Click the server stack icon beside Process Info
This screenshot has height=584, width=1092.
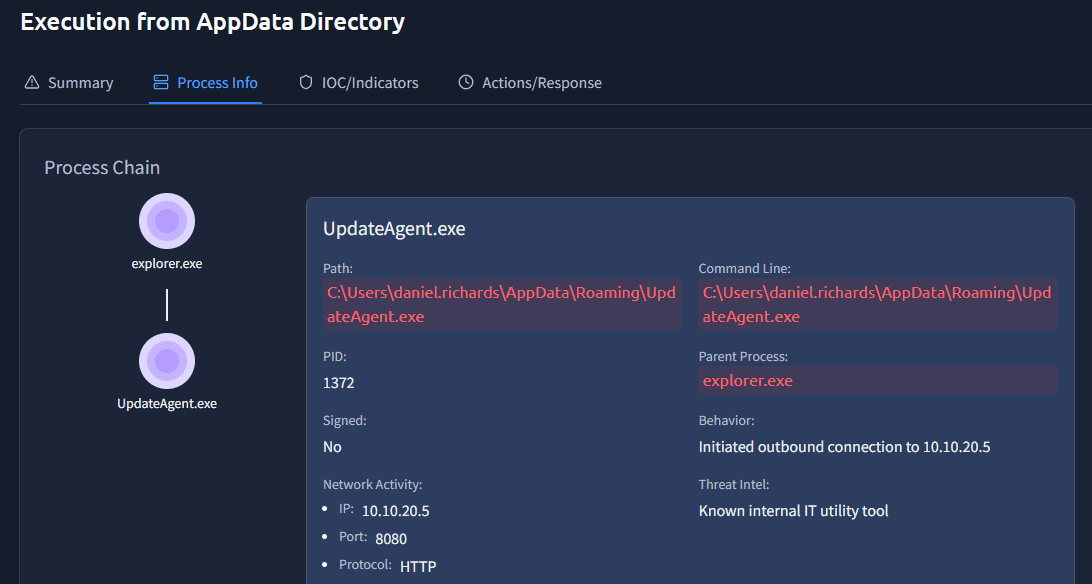coord(161,83)
